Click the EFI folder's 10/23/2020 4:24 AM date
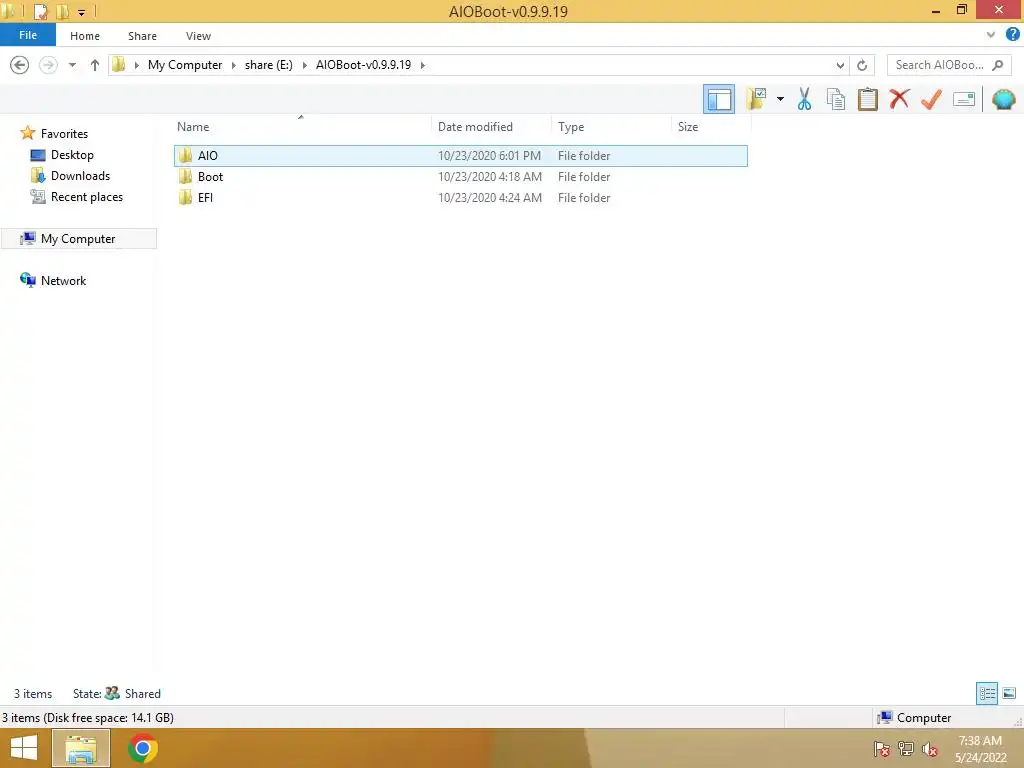The width and height of the screenshot is (1024, 768). pyautogui.click(x=490, y=197)
